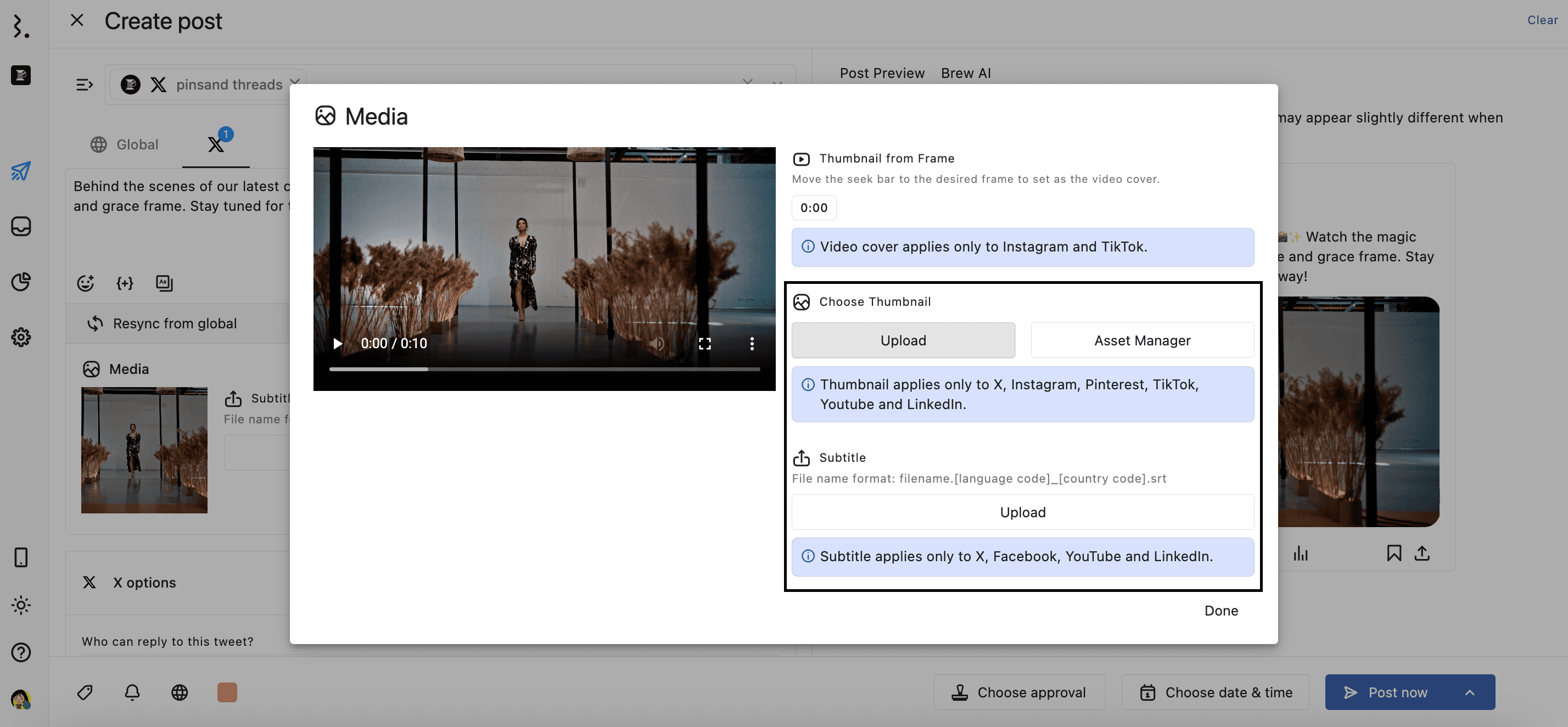Click the notification bell icon
The width and height of the screenshot is (1568, 727).
point(132,692)
